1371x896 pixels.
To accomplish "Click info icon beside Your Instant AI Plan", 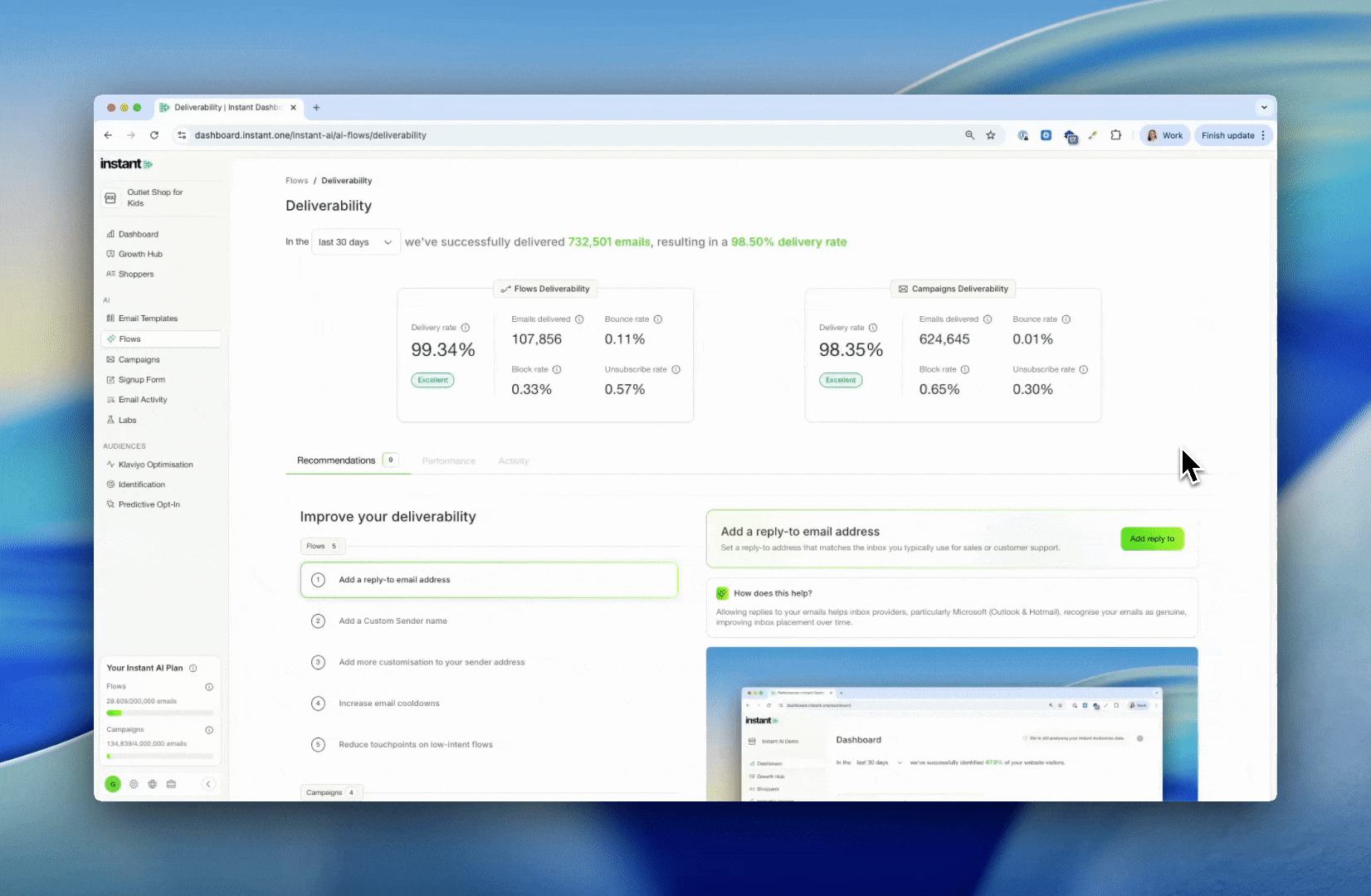I will [193, 669].
